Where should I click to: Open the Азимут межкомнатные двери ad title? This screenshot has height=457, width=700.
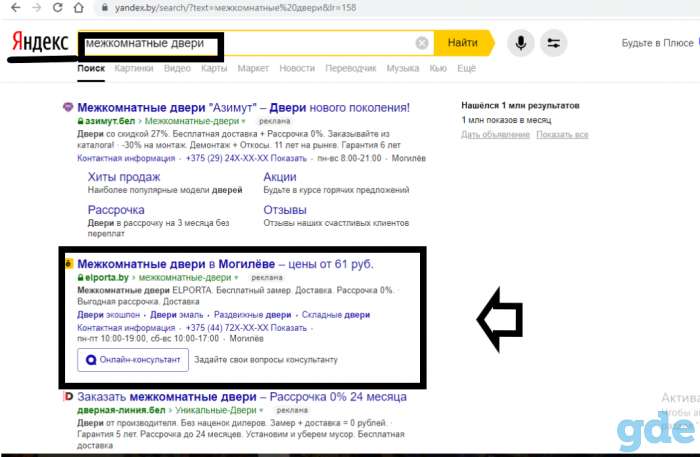[243, 108]
